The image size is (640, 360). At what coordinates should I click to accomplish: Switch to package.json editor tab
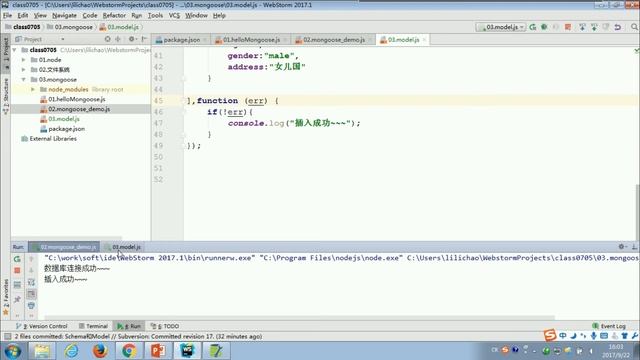tap(181, 40)
